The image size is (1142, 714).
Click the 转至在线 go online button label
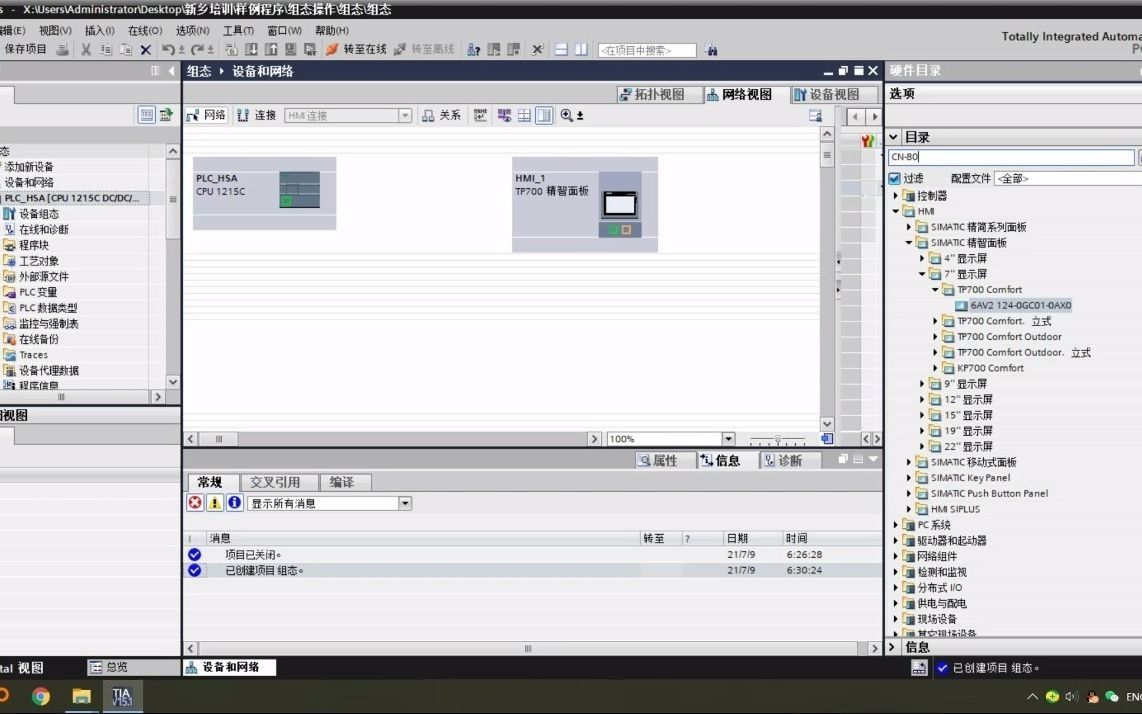pos(365,50)
